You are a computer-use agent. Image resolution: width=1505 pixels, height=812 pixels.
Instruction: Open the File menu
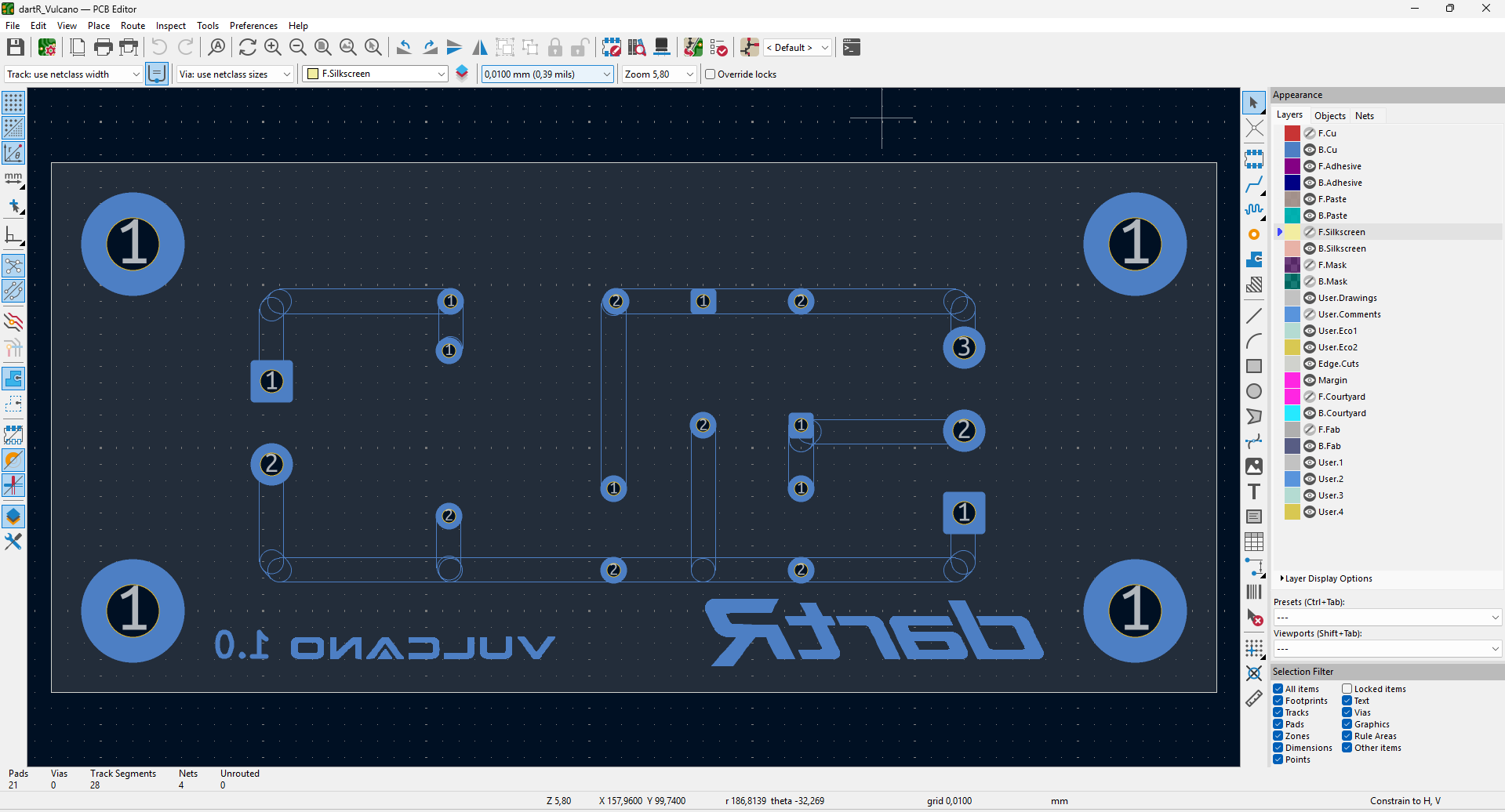pos(13,26)
